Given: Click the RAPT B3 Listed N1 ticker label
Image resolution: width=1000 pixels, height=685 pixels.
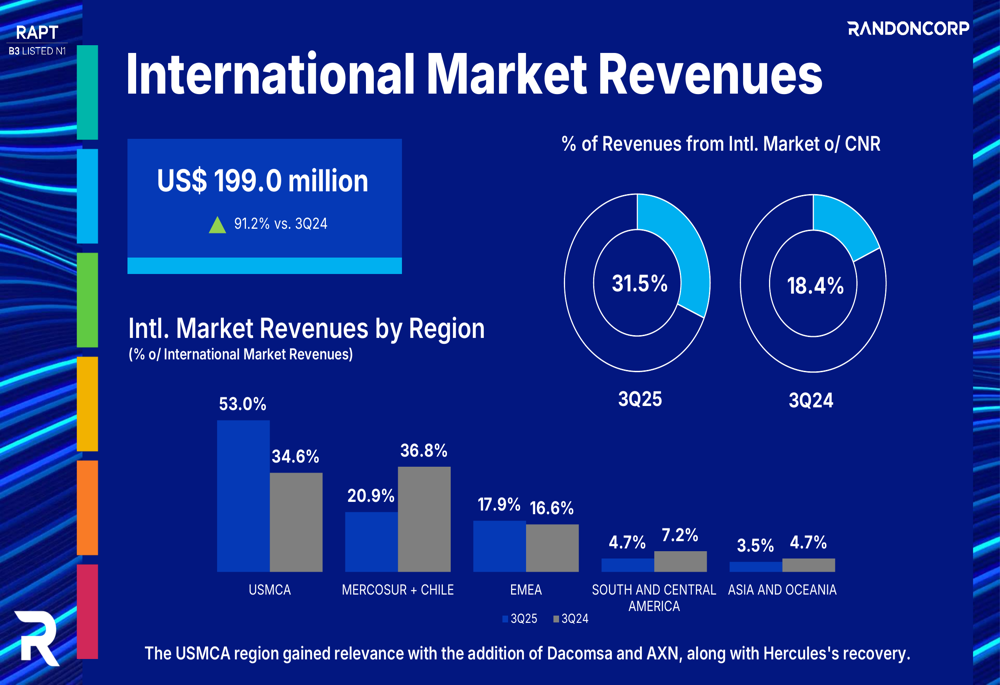Looking at the screenshot, I should click(36, 40).
